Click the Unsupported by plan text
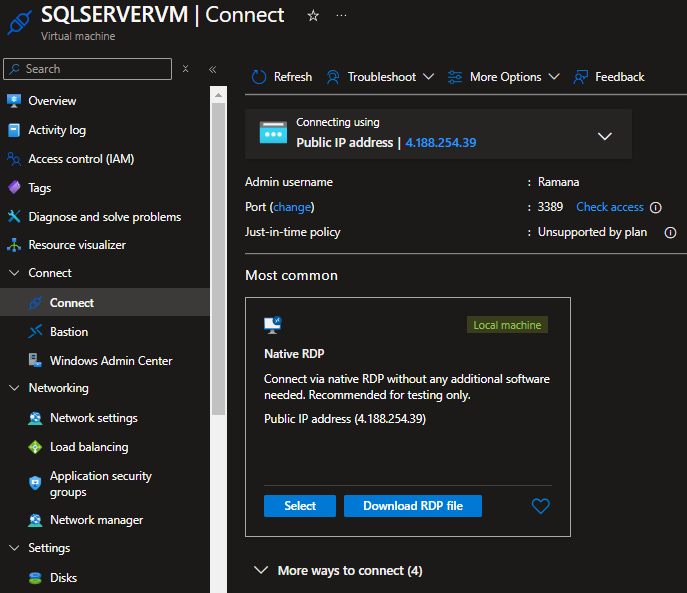The image size is (687, 593). click(x=592, y=232)
